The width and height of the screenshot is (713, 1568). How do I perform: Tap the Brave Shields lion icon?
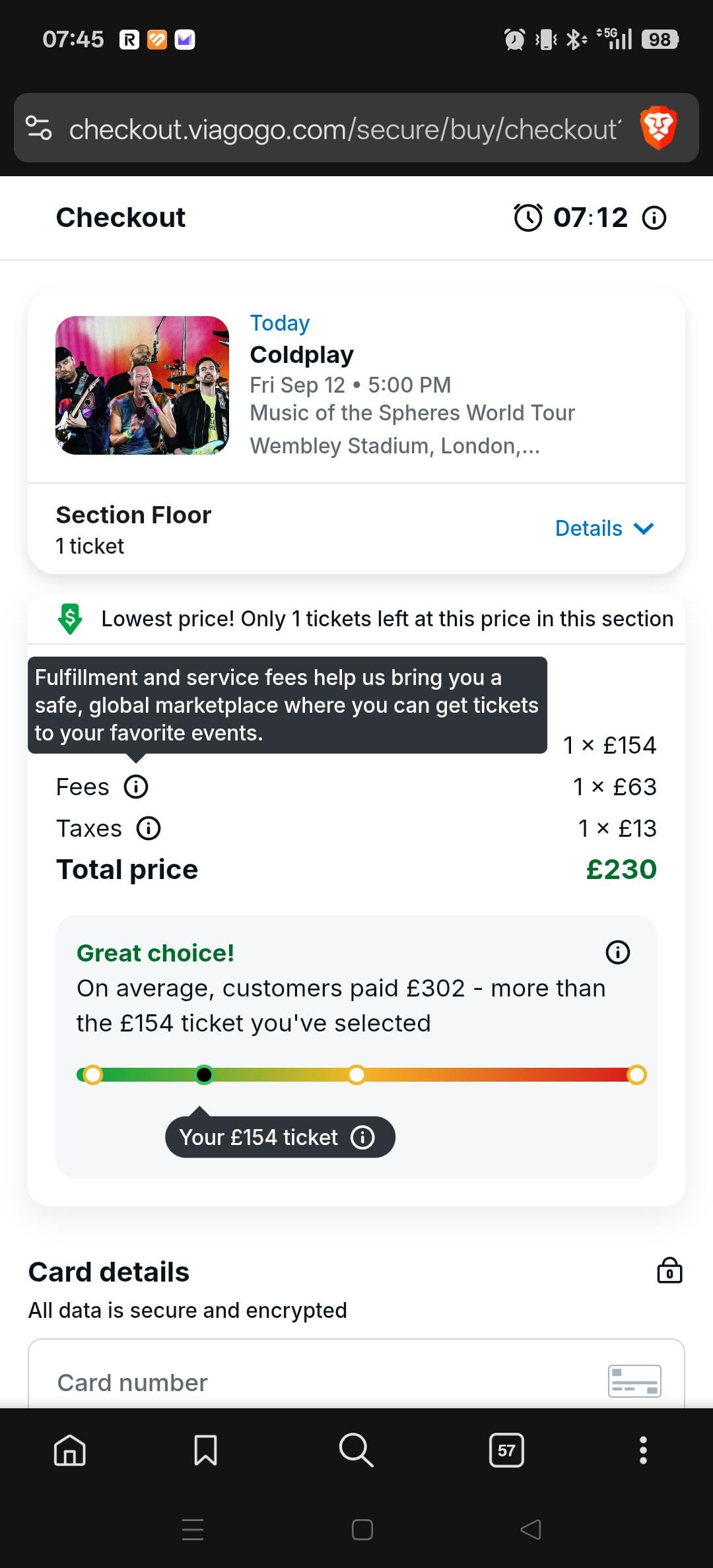[x=658, y=127]
